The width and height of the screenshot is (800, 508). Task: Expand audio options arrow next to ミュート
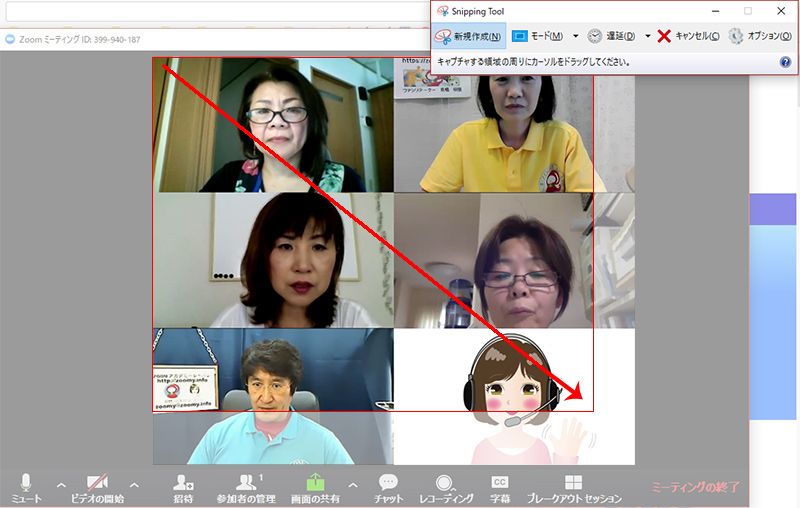click(61, 485)
